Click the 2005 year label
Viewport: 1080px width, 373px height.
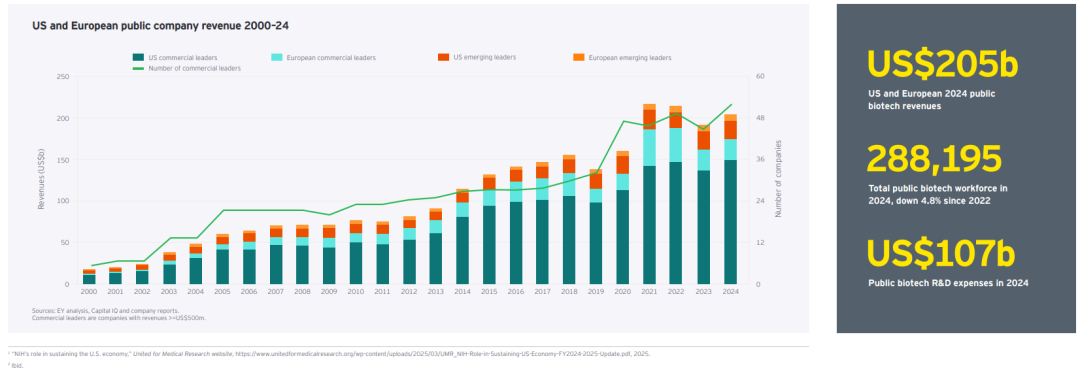point(222,292)
